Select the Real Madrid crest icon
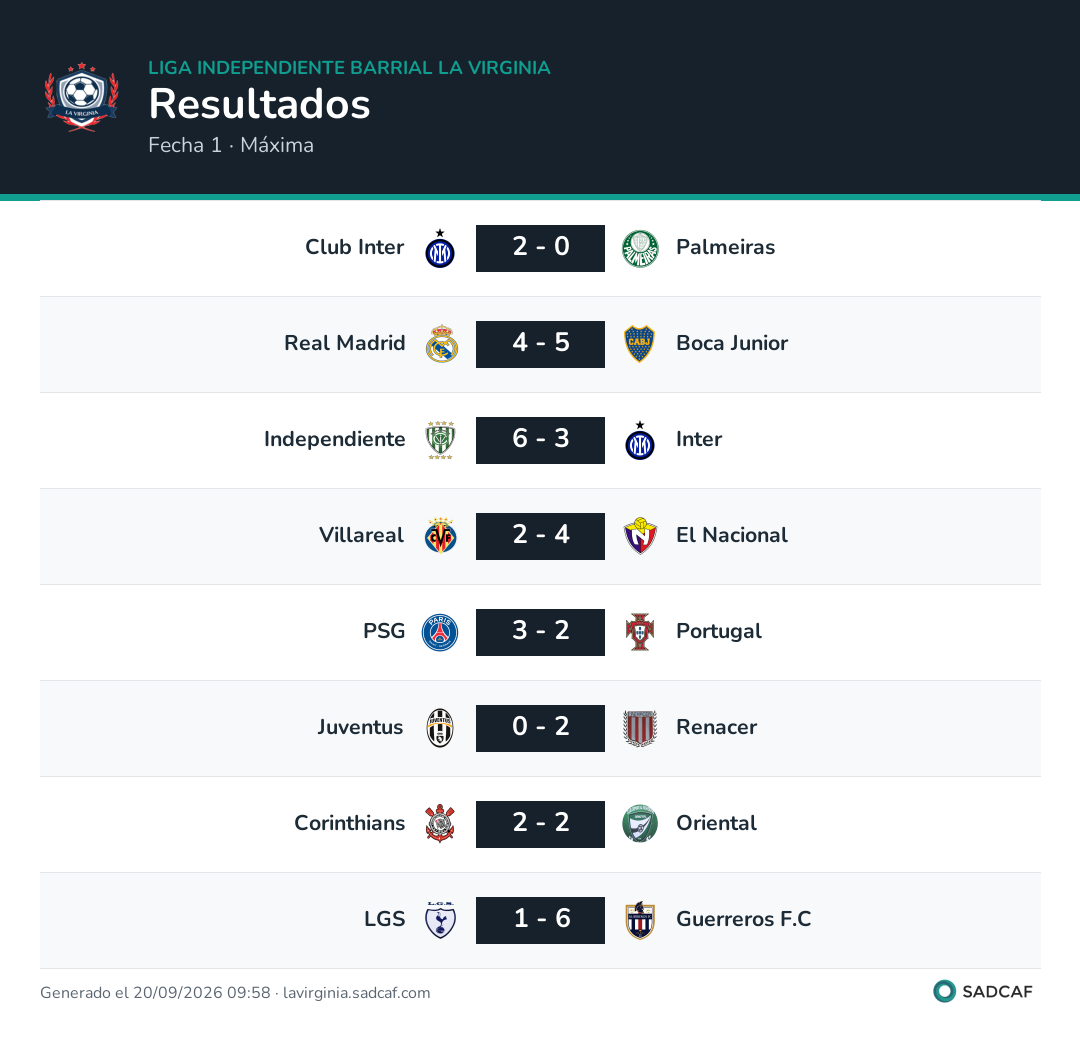 point(441,344)
